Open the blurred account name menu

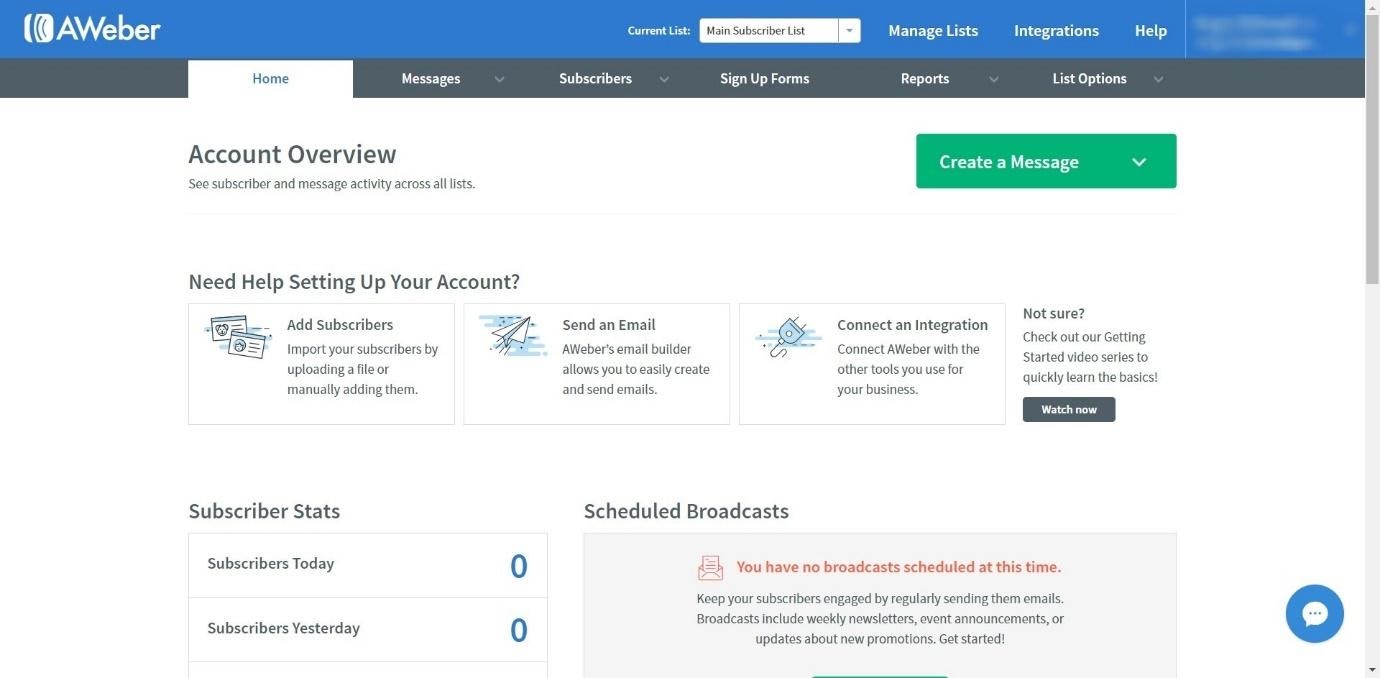1274,30
